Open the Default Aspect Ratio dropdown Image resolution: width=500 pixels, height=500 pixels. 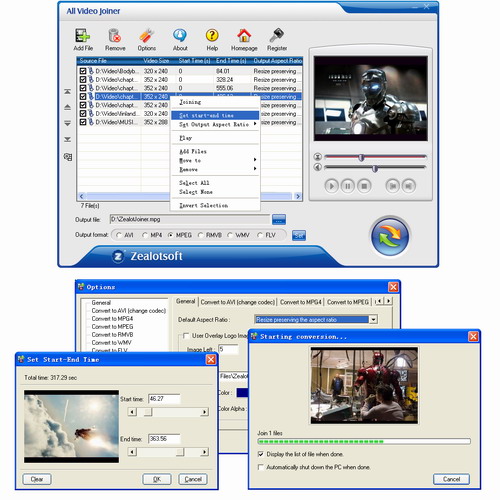373,319
